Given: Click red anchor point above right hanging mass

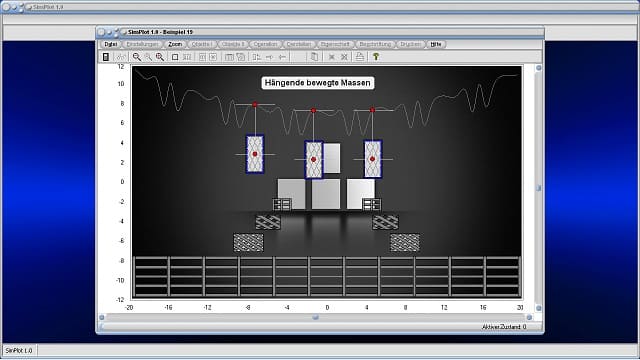Looking at the screenshot, I should (x=372, y=110).
